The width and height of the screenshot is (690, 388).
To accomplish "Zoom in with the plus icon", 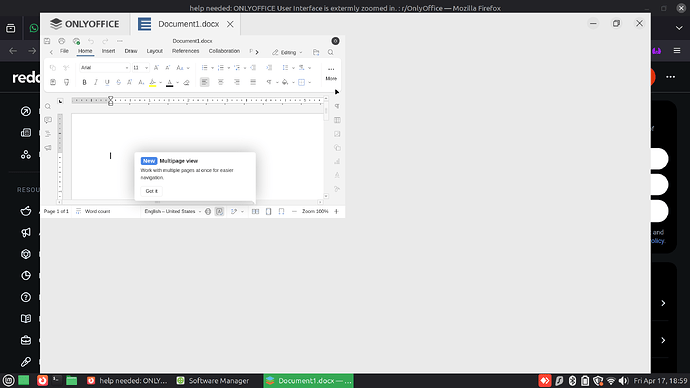I will (337, 212).
